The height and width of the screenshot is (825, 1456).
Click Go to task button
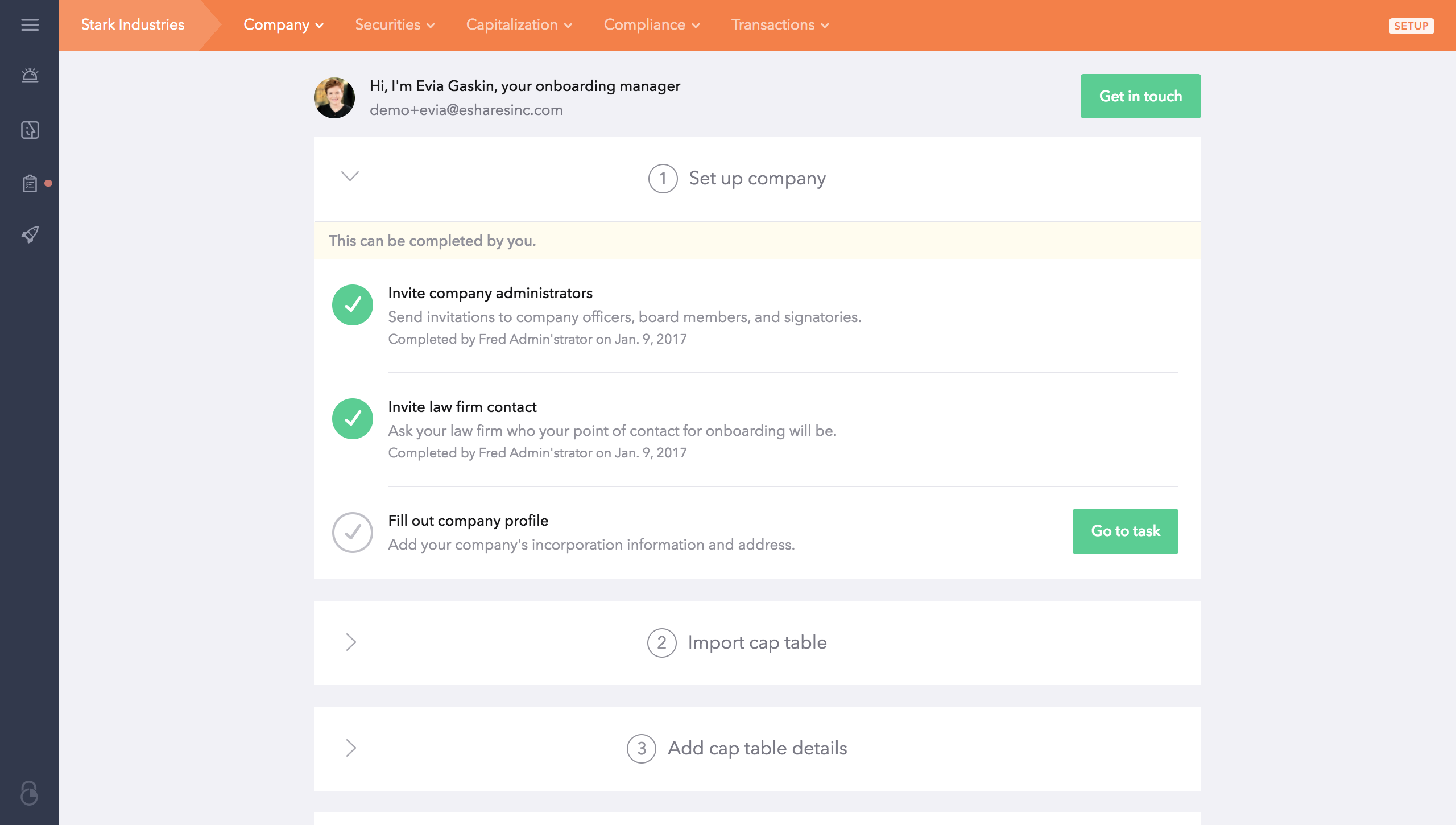point(1125,531)
